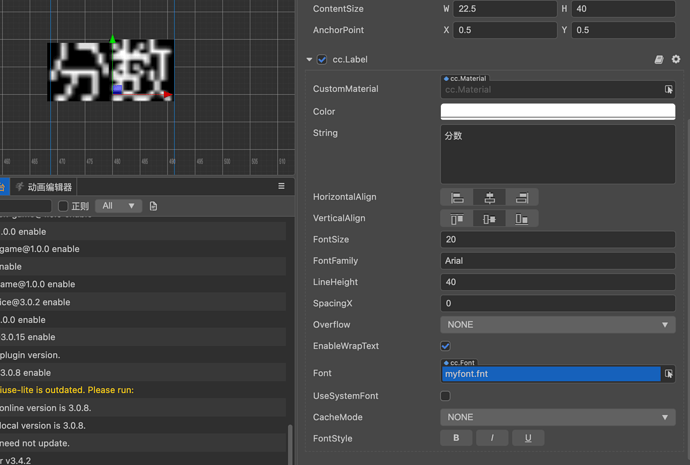Click the outdated warning log line

pyautogui.click(x=143, y=390)
